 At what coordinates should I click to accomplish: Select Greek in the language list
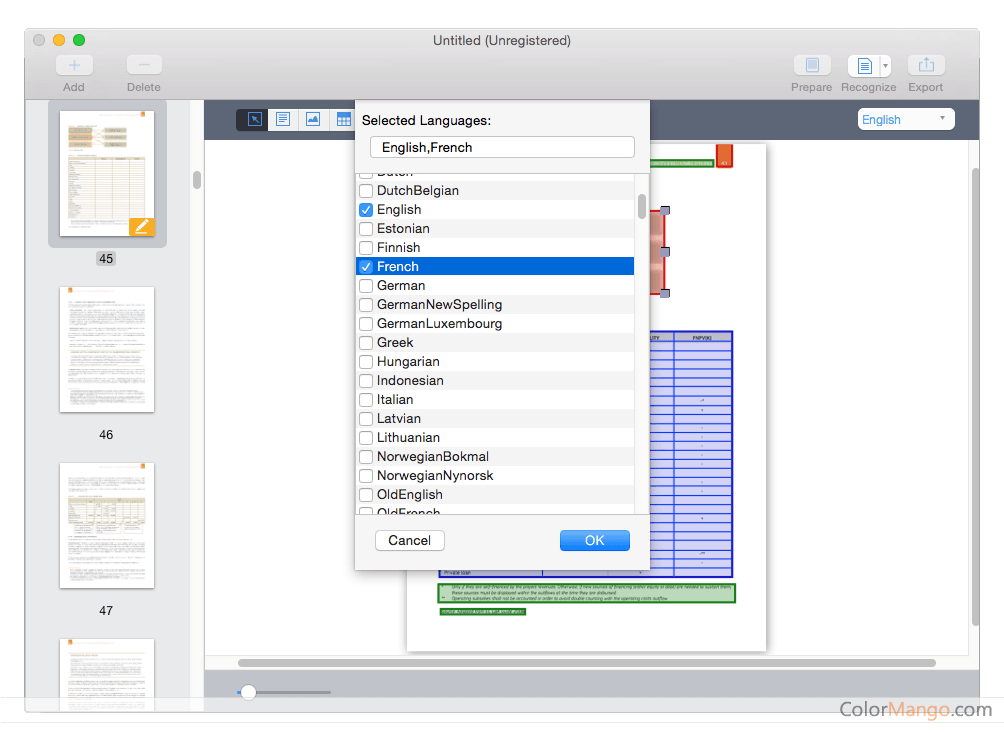(395, 343)
